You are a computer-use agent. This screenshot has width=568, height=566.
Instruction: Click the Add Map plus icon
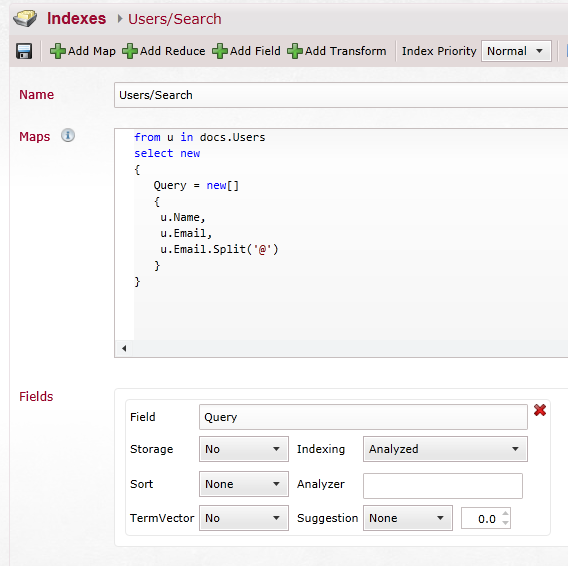pyautogui.click(x=58, y=51)
